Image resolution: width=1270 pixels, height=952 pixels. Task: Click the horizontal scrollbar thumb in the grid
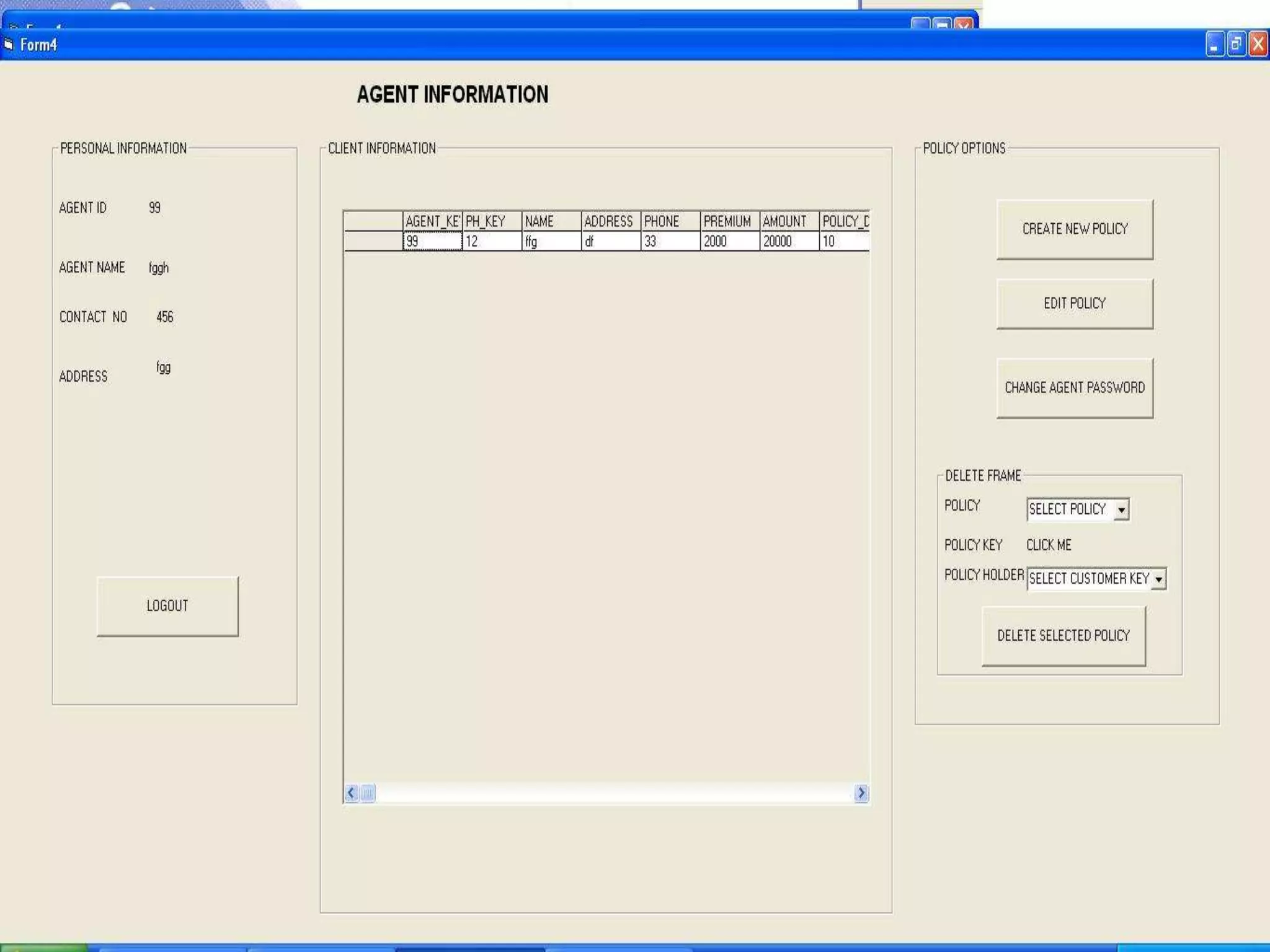click(x=368, y=793)
